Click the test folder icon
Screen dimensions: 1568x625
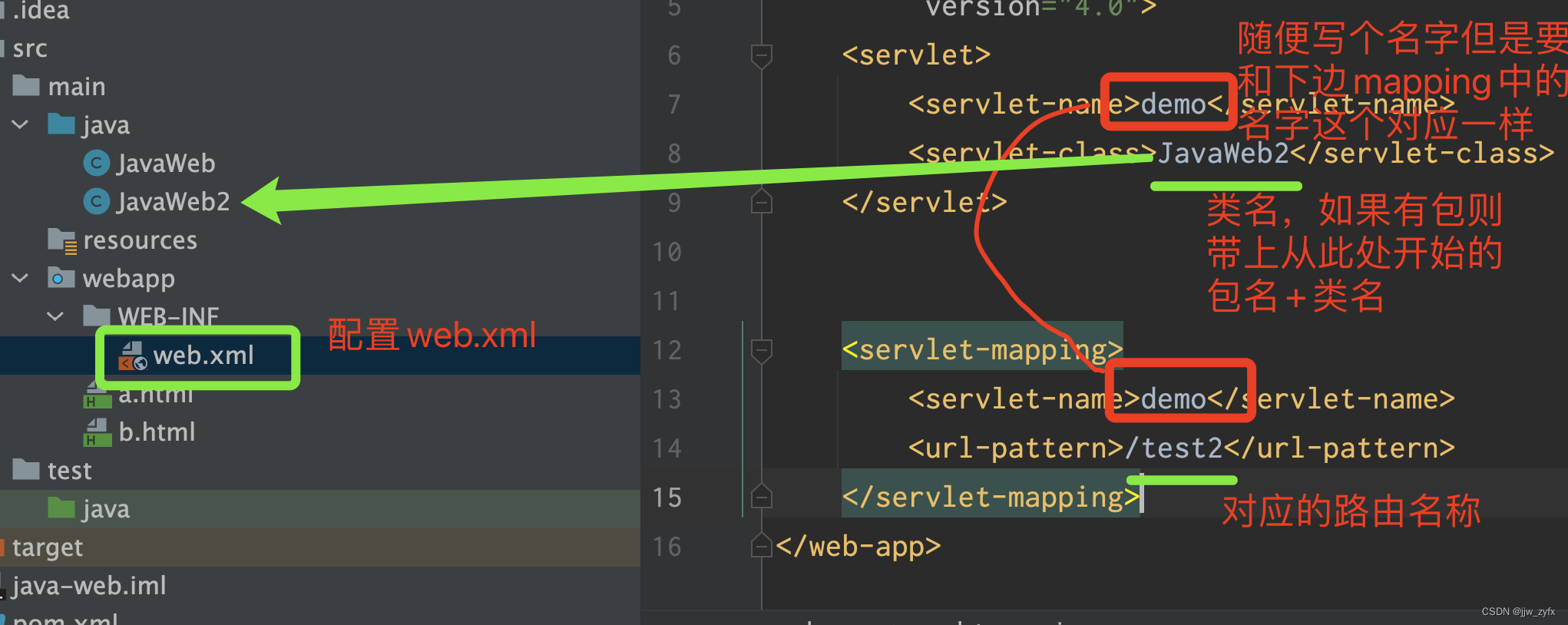(x=26, y=469)
